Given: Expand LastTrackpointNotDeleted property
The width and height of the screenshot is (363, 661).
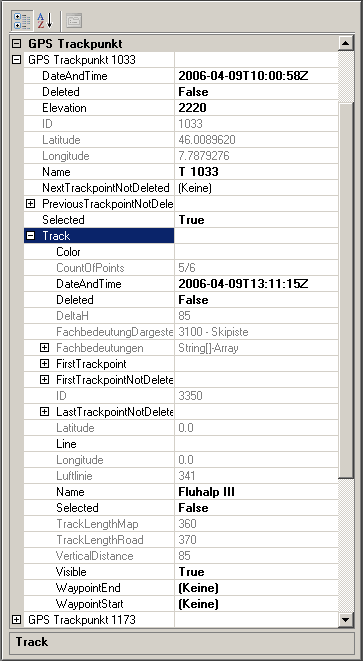Looking at the screenshot, I should coord(44,412).
